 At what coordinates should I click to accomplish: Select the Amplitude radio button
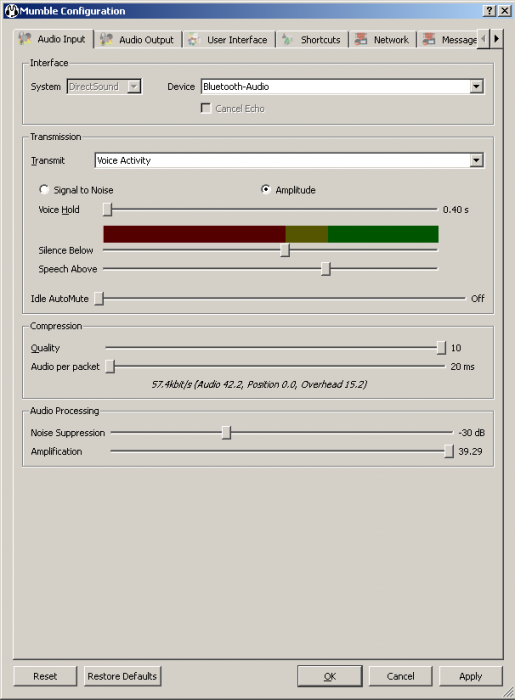[266, 189]
